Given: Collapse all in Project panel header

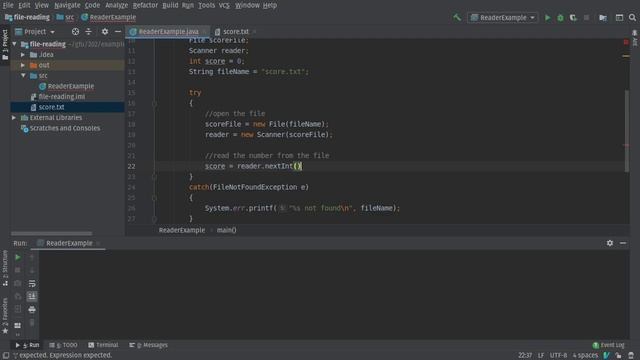Looking at the screenshot, I should 89,31.
